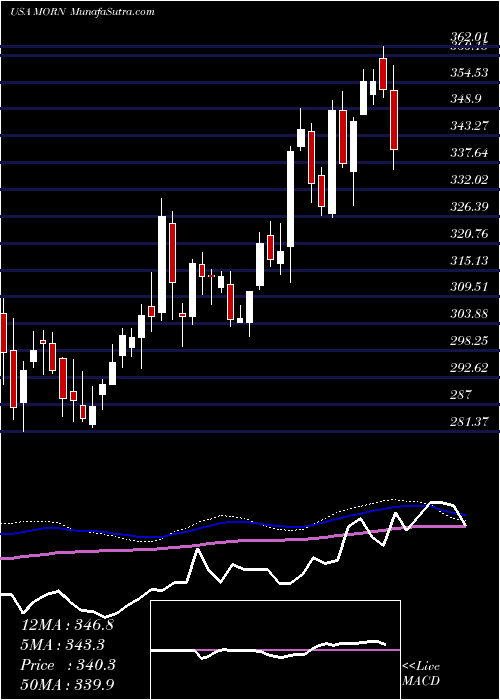Click the 309.51 price axis label
The image size is (500, 700).
click(469, 287)
